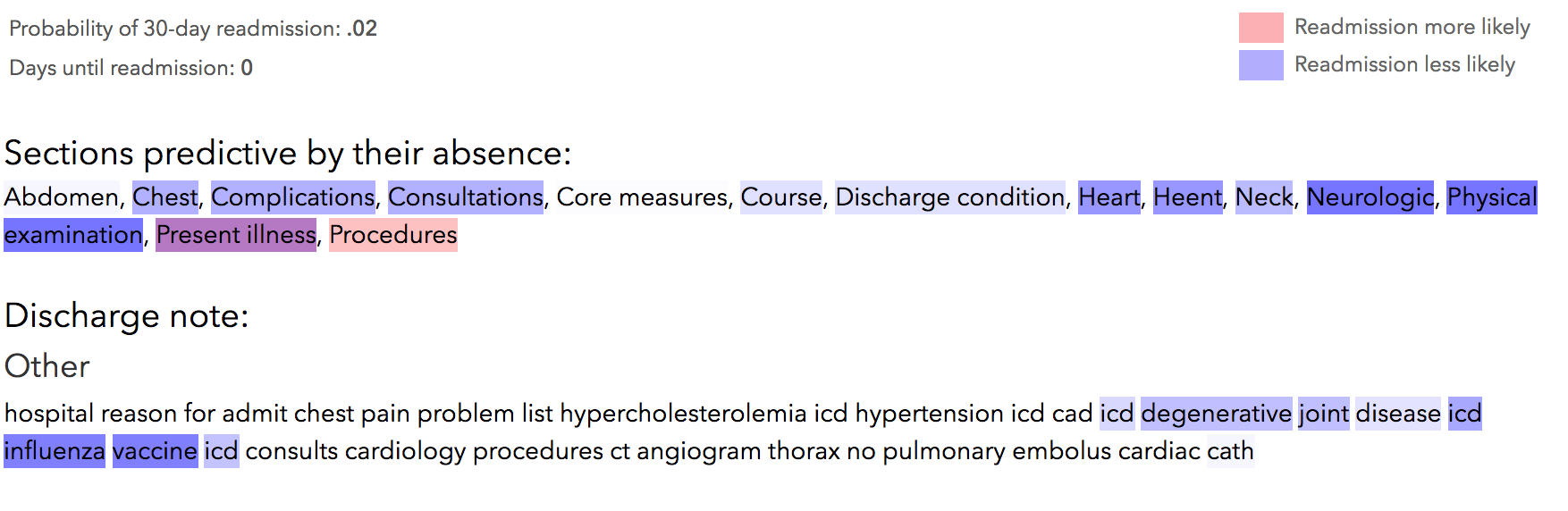Click the 'Discharge condition' section label

pyautogui.click(x=949, y=197)
